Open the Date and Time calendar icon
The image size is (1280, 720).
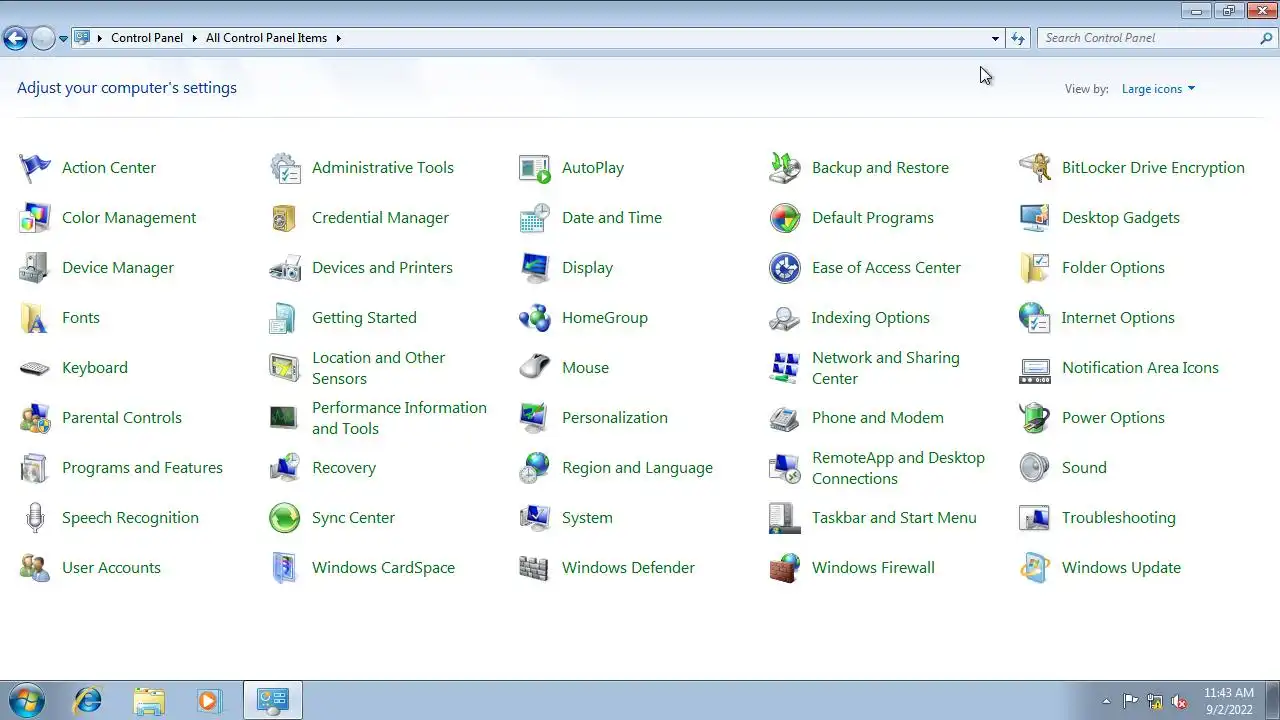(x=535, y=218)
